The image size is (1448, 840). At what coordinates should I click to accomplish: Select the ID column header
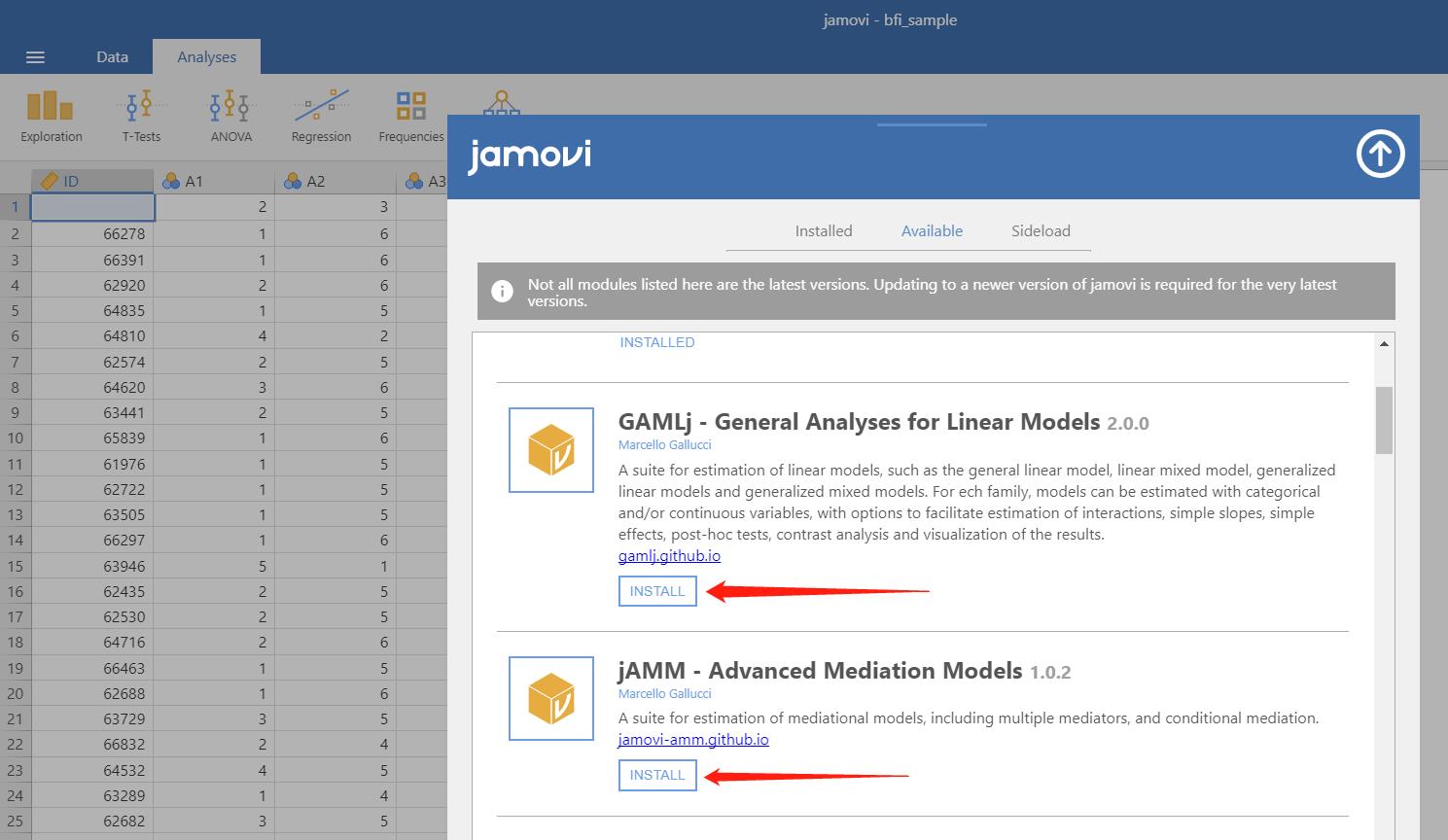(92, 181)
